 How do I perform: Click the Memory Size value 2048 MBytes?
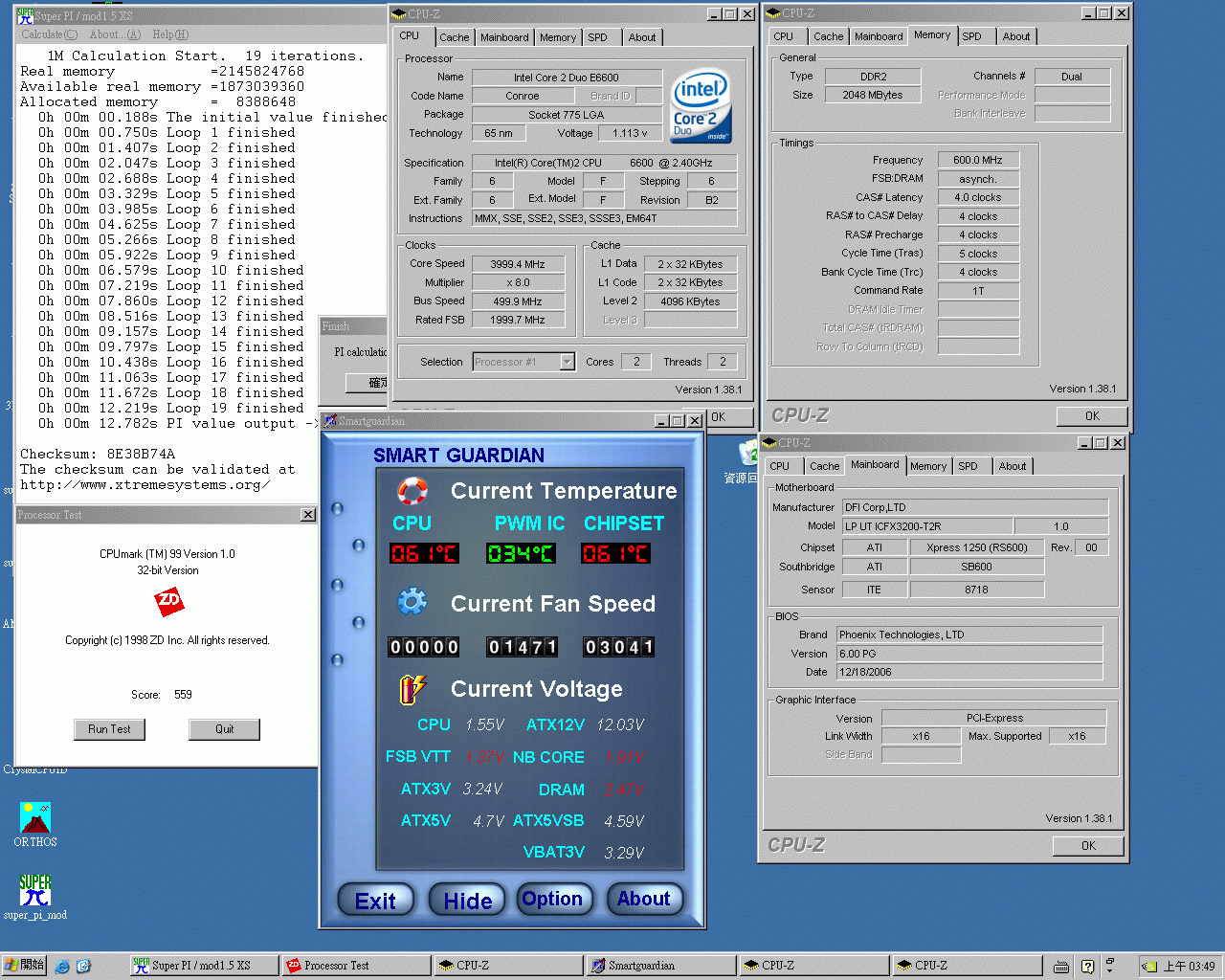873,95
